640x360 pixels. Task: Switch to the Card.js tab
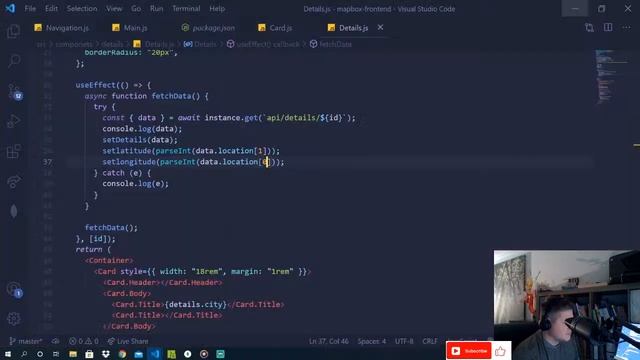click(276, 28)
